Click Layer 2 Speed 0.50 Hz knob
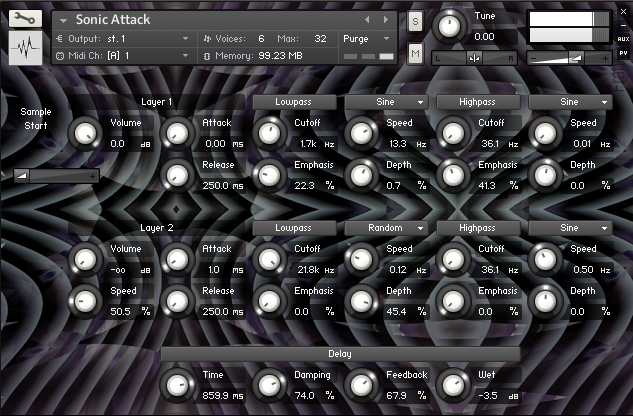Viewport: 633px width, 416px height. pyautogui.click(x=545, y=260)
